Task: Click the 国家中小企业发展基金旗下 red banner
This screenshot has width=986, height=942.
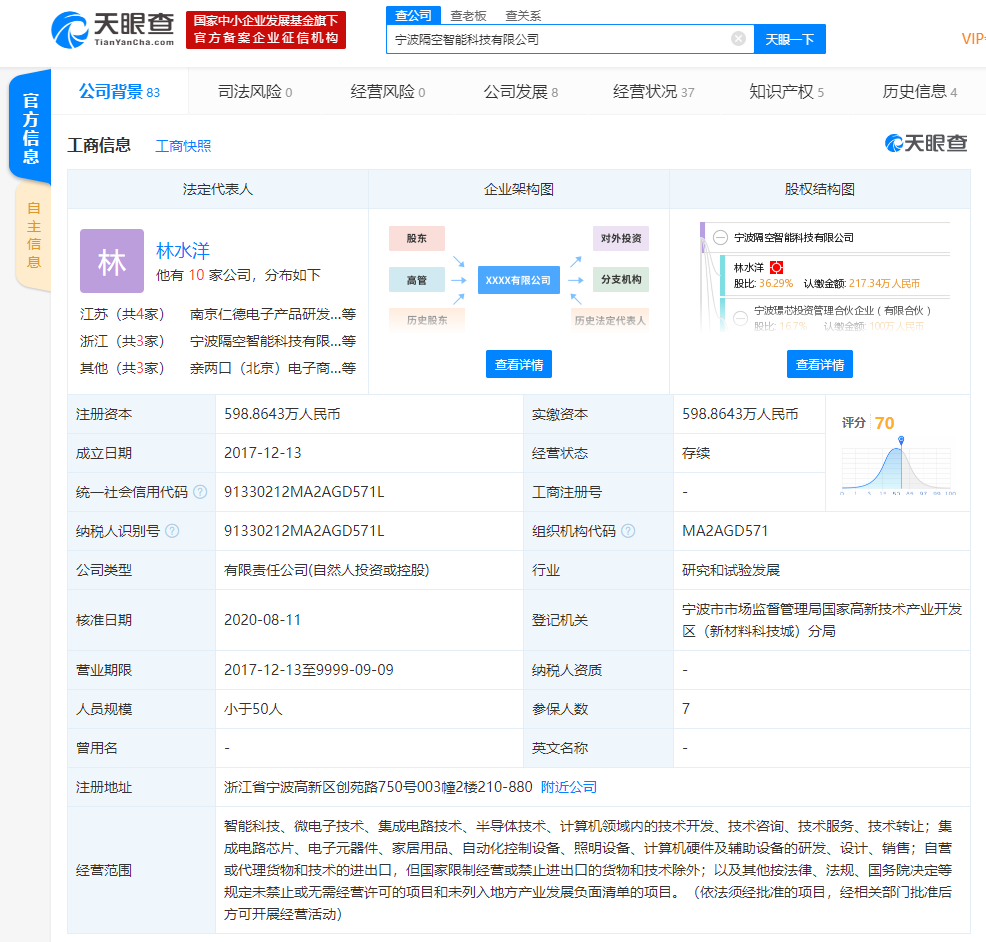Action: pos(266,30)
